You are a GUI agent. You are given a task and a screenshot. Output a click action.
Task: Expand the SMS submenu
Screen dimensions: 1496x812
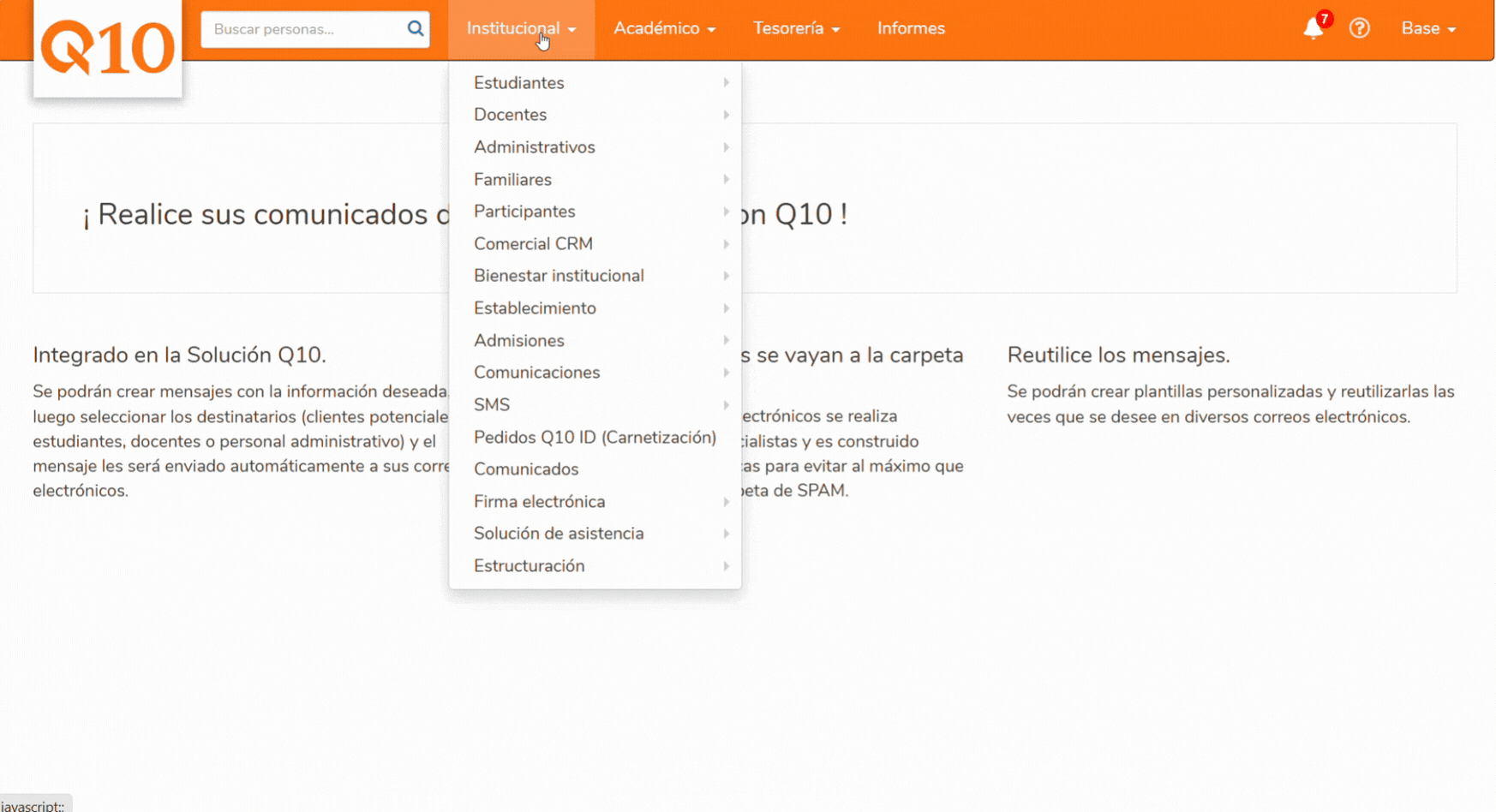(x=595, y=405)
